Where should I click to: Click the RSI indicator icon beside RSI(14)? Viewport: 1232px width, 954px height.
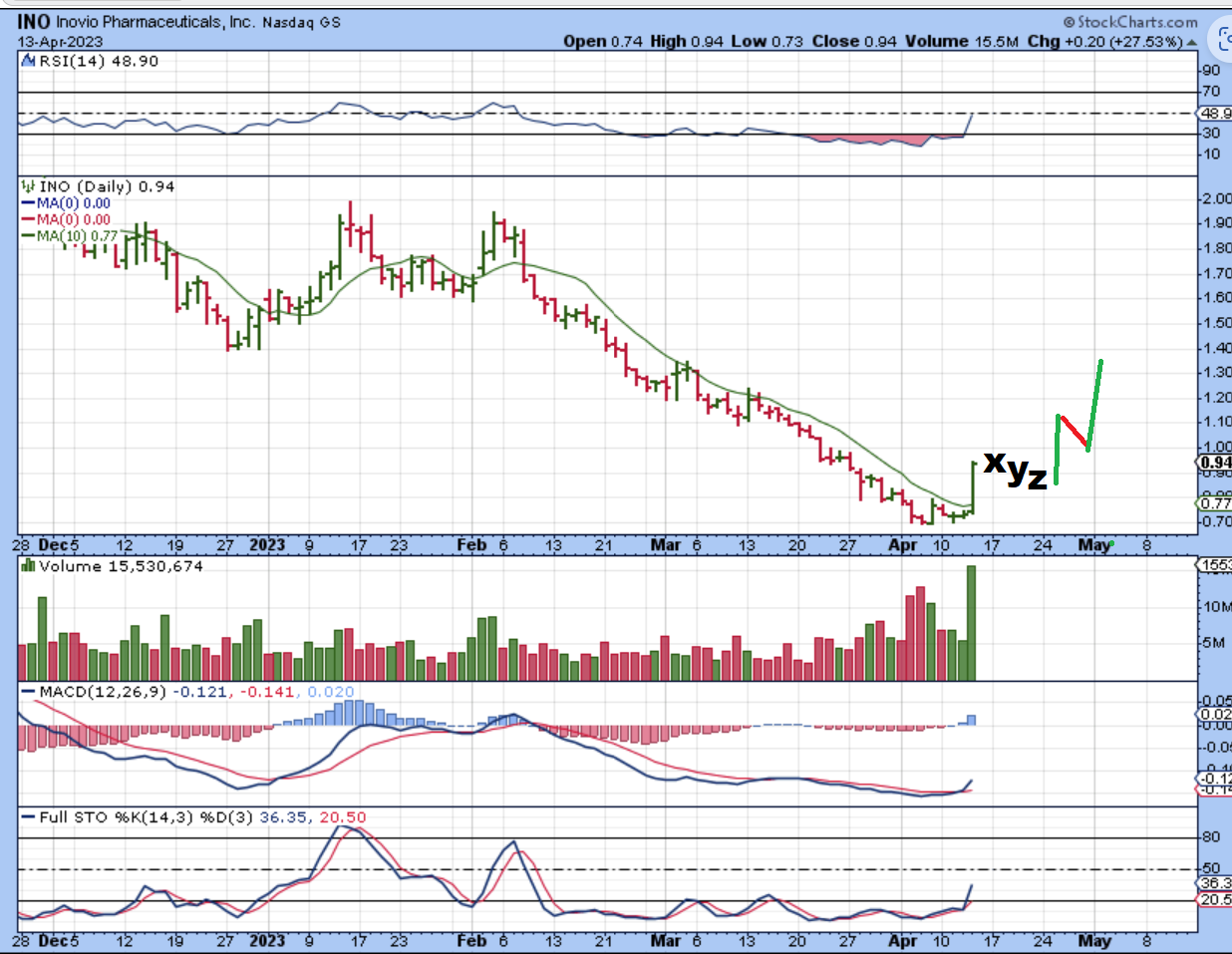[29, 62]
